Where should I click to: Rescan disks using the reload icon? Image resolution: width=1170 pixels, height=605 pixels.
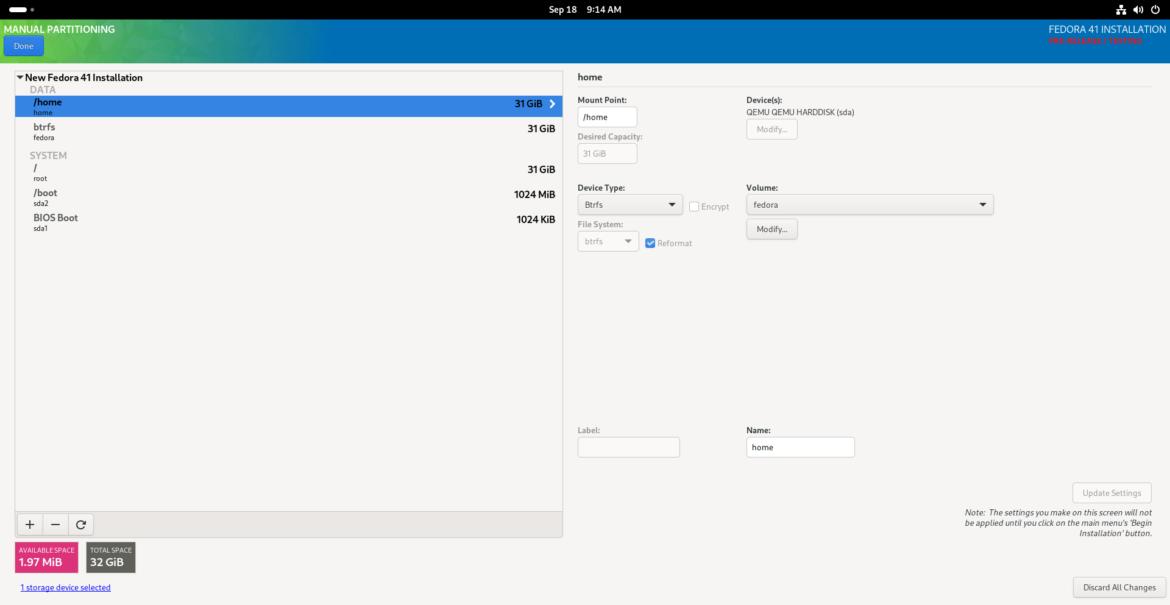(x=81, y=524)
